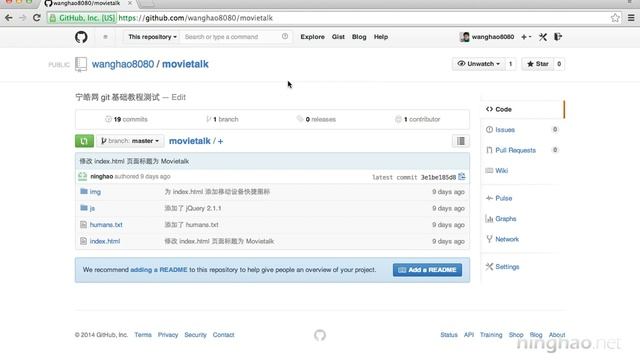Open the 1 contributor link
Screen dimensions: 640x360
418,119
